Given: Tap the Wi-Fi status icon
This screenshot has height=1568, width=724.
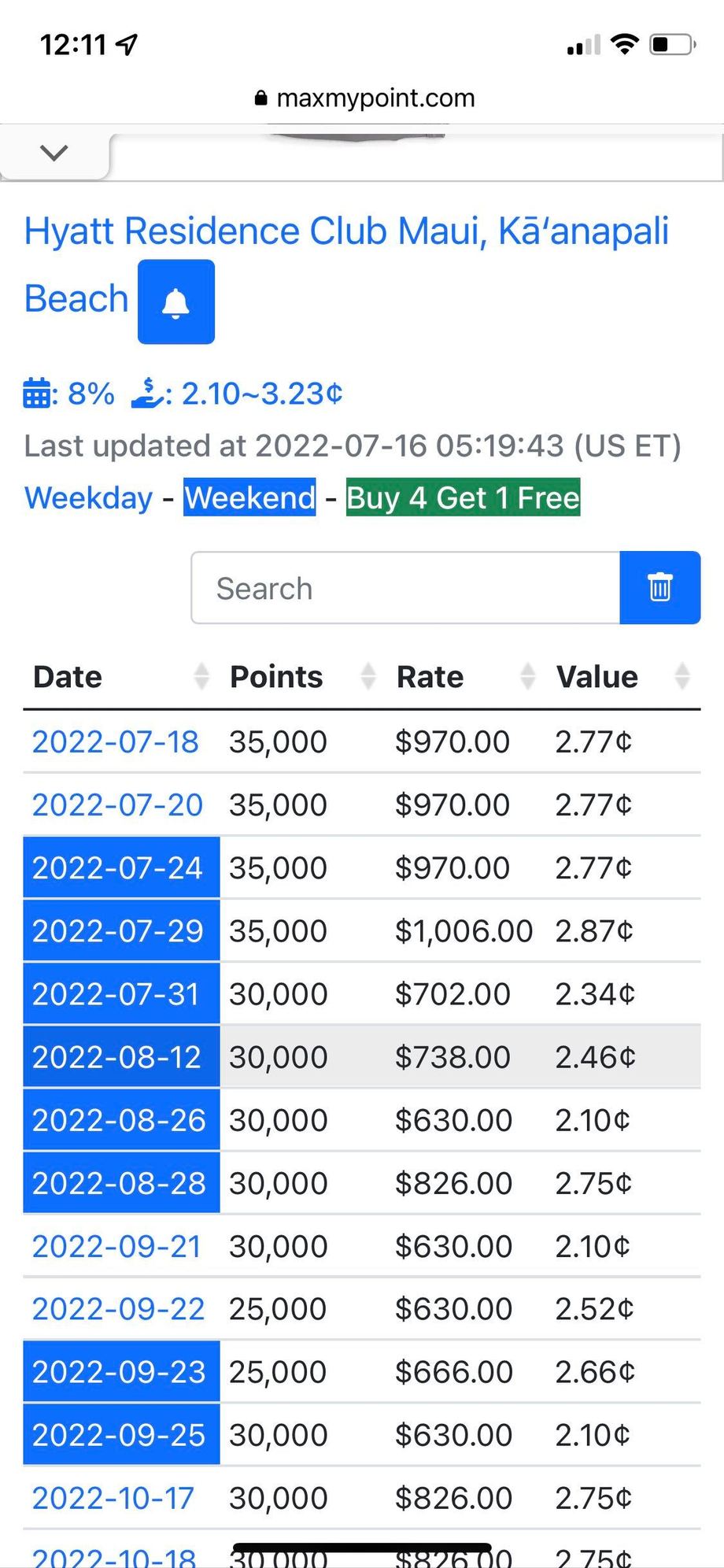Looking at the screenshot, I should [x=624, y=44].
